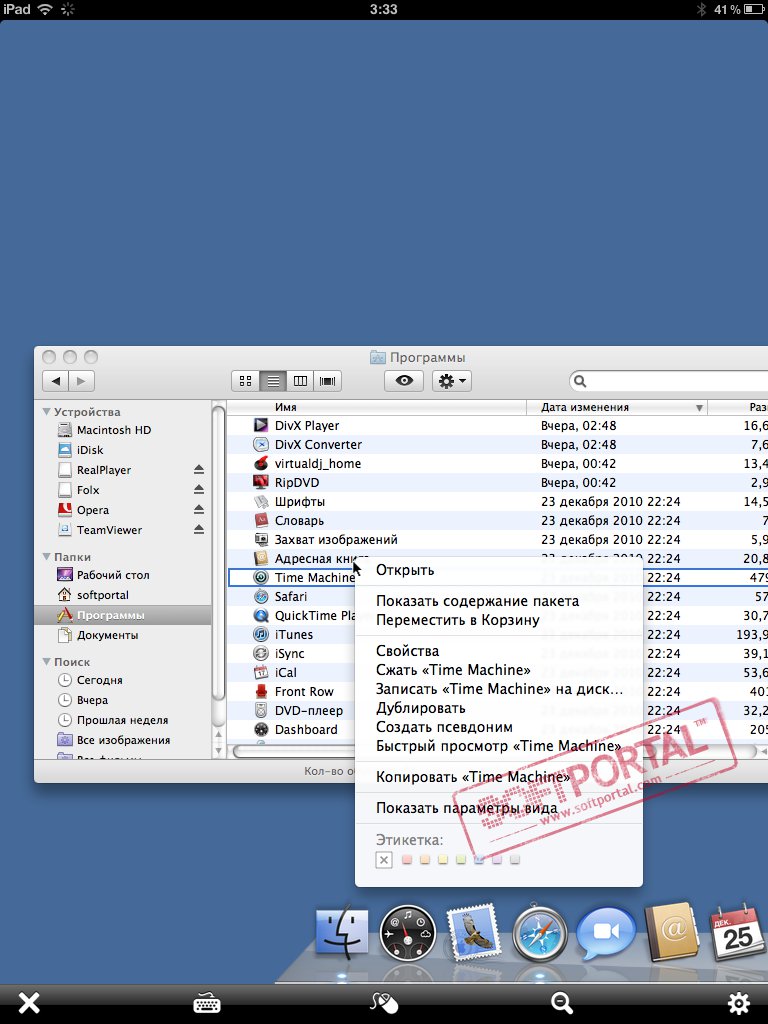The width and height of the screenshot is (768, 1024).
Task: Eject the Opera volume
Action: pos(199,509)
